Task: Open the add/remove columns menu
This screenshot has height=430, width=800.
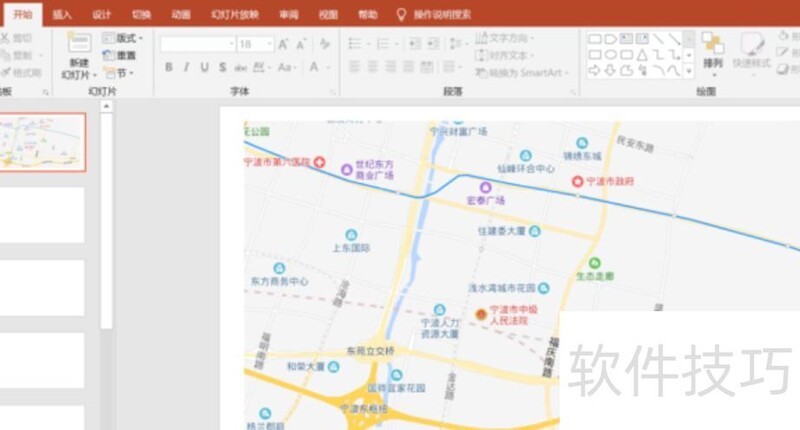Action: (x=451, y=67)
